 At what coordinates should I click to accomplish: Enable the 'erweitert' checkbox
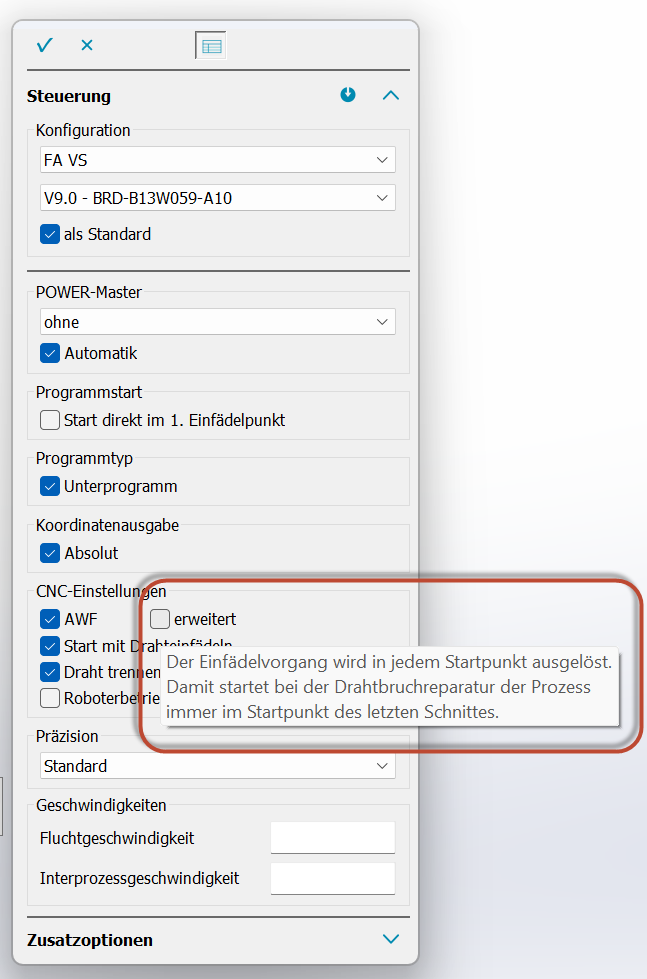[160, 619]
